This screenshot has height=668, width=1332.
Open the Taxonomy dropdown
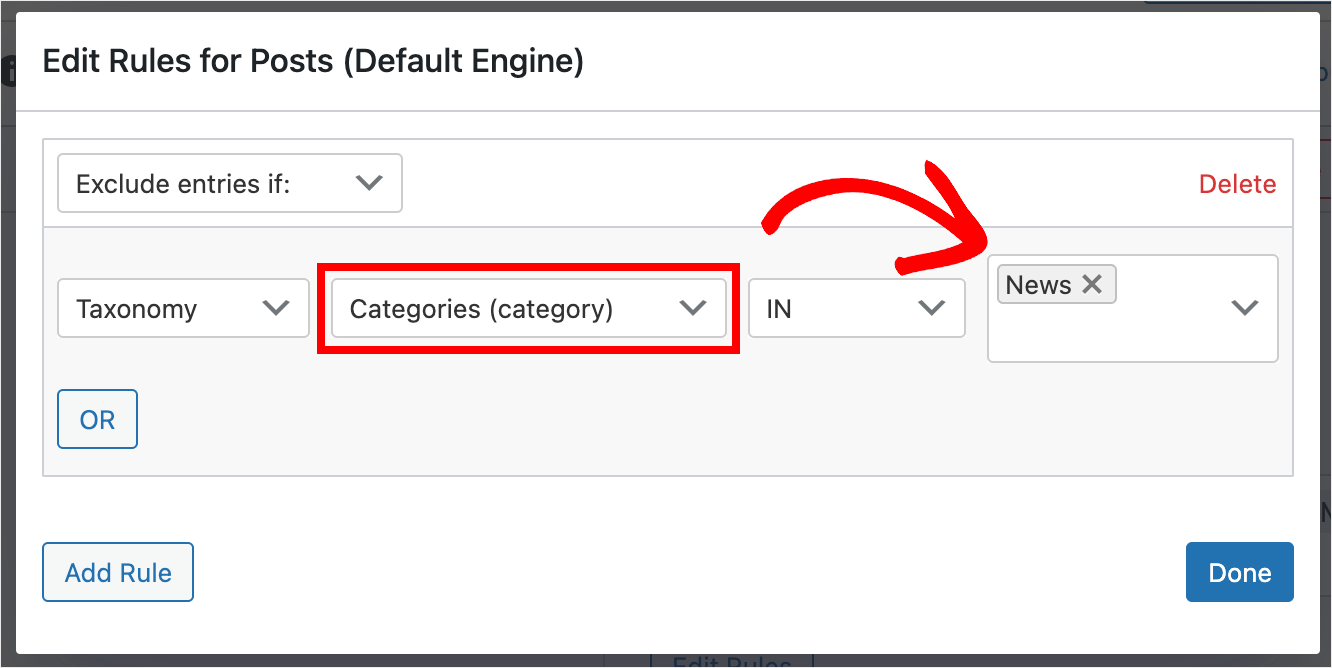pos(183,308)
